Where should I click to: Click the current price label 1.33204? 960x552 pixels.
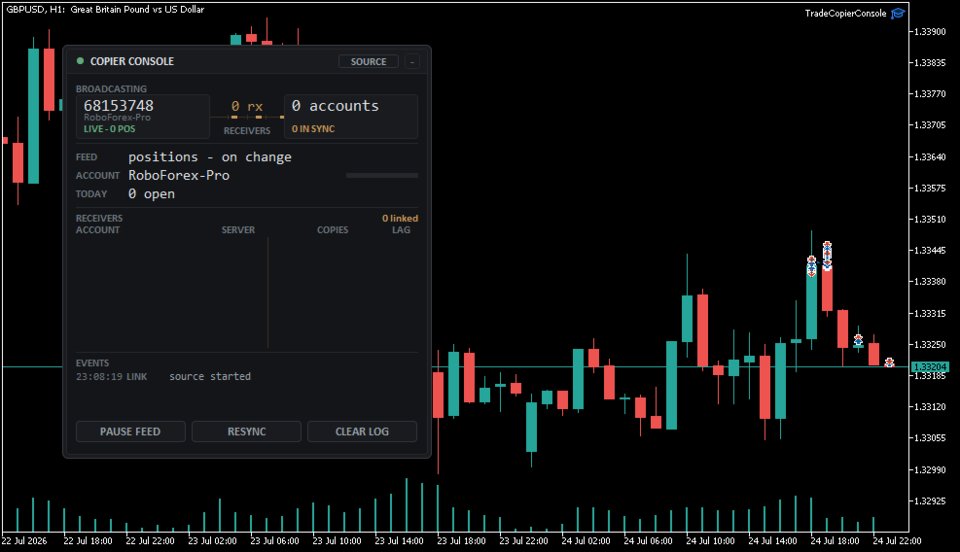[x=930, y=367]
